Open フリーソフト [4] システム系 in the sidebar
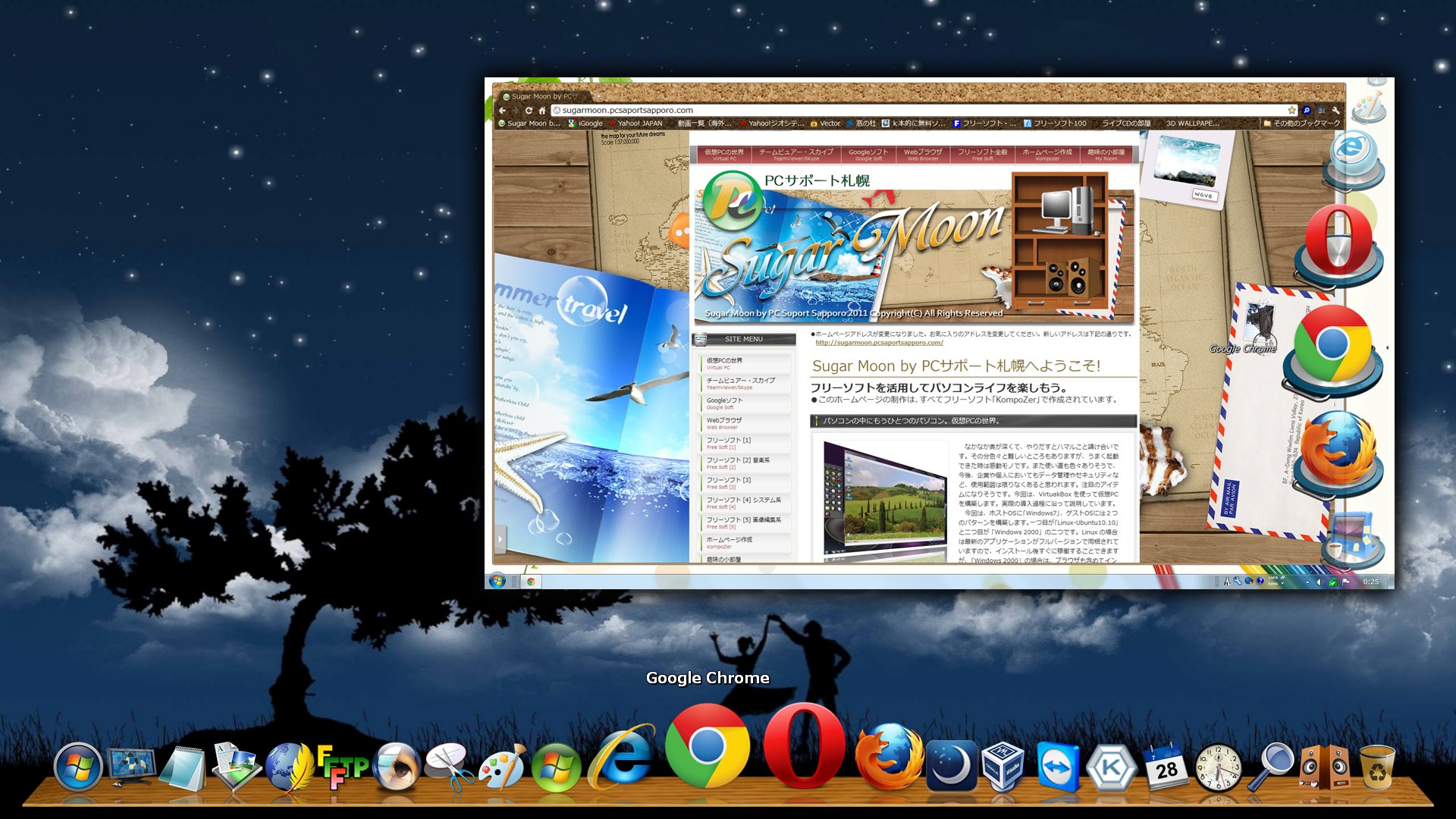The width and height of the screenshot is (1456, 819). (745, 503)
